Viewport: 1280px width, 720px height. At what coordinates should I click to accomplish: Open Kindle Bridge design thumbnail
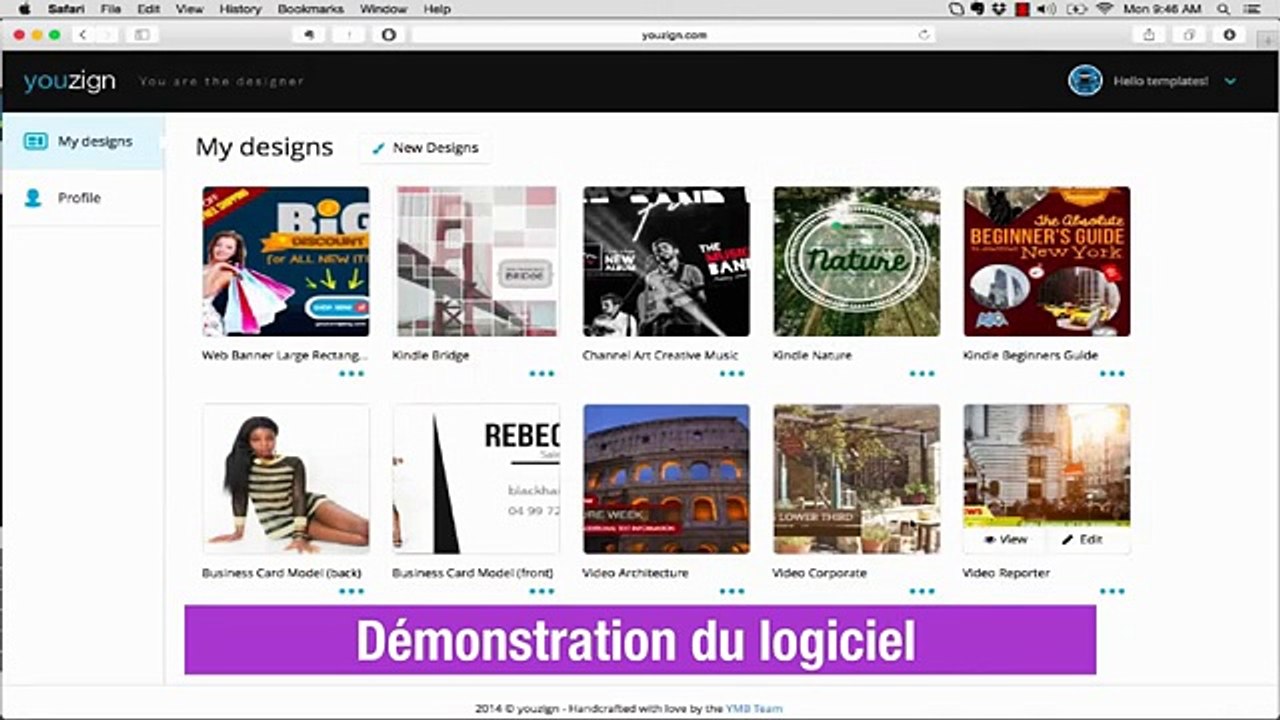click(x=476, y=261)
